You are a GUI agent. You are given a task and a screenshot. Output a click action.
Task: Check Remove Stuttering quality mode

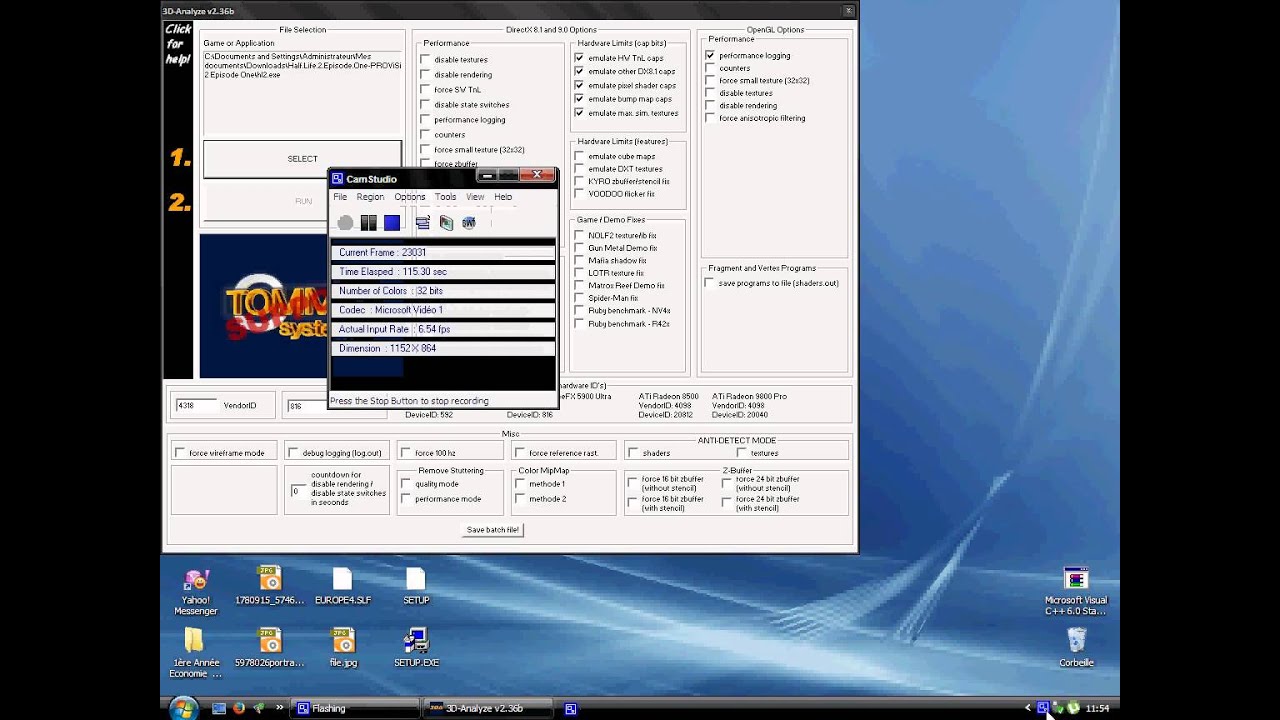(406, 484)
